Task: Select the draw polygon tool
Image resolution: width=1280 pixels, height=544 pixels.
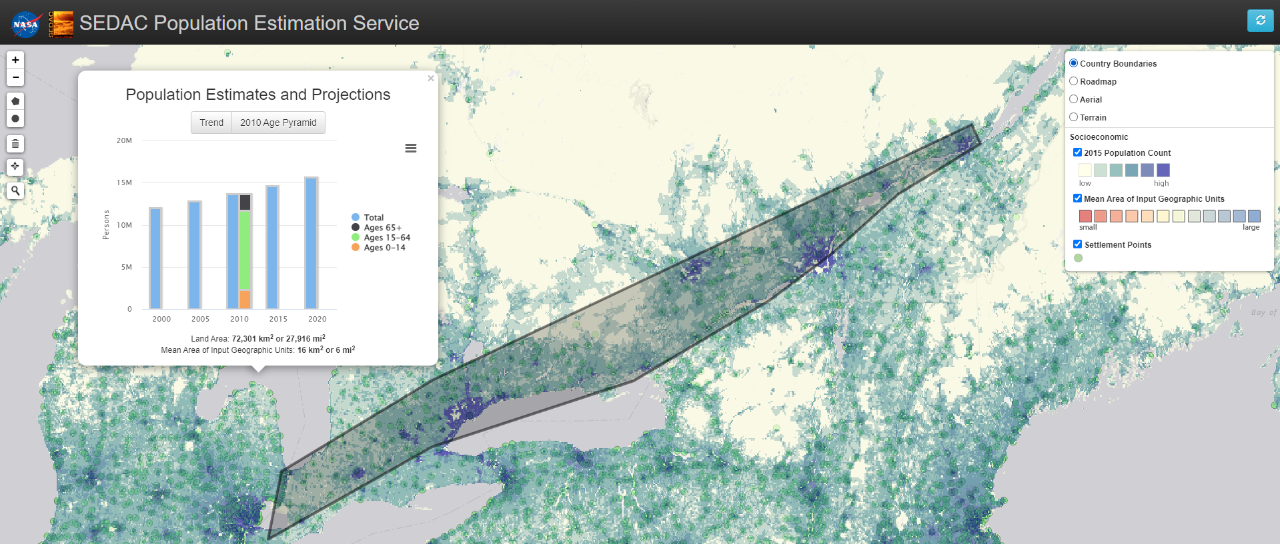Action: tap(15, 101)
